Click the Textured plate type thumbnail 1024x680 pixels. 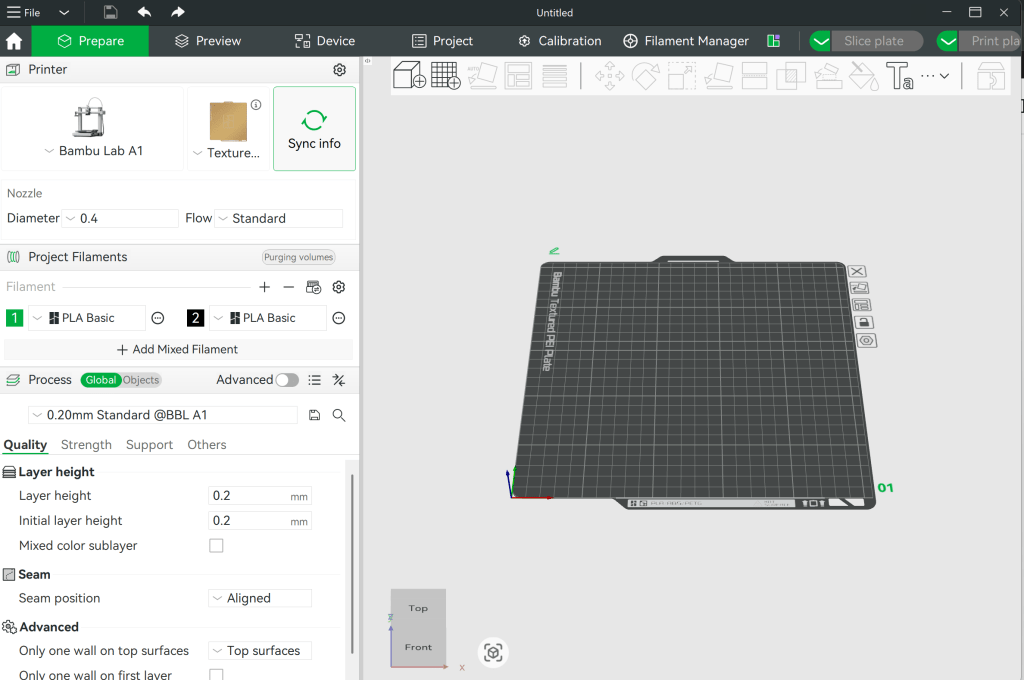228,121
